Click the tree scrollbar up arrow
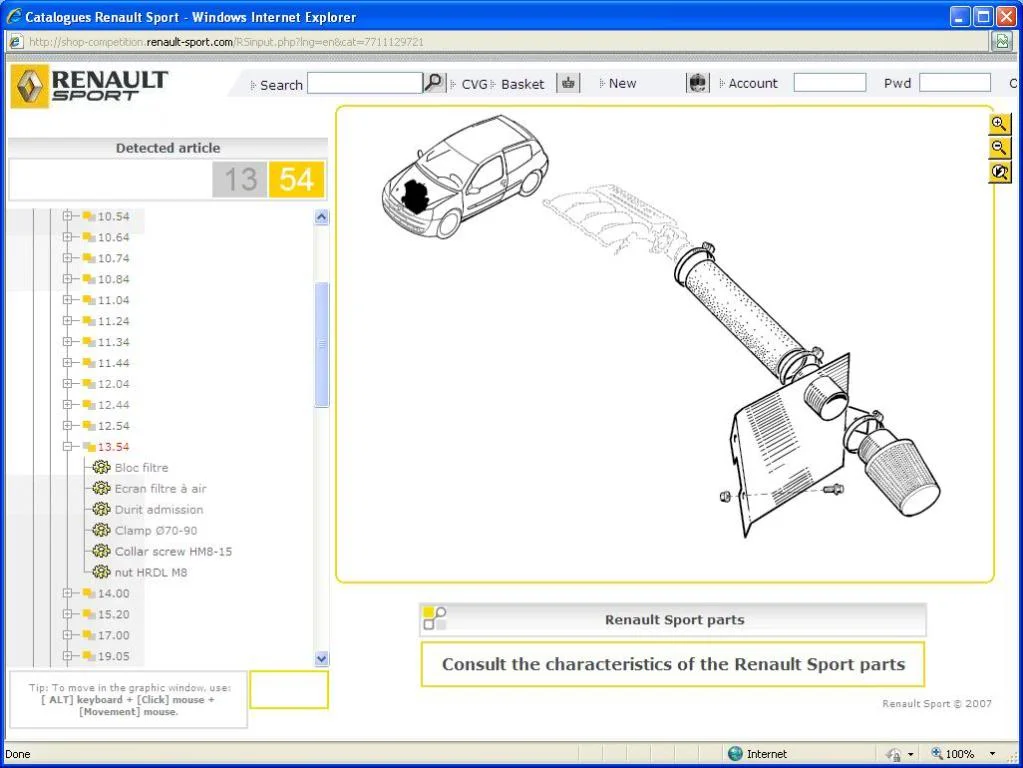 tap(322, 217)
